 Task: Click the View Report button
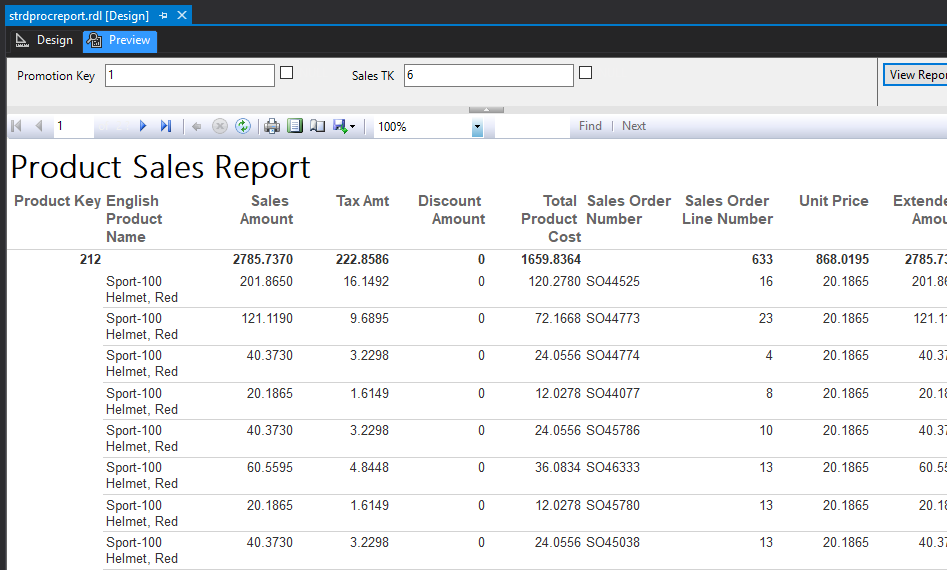coord(916,75)
